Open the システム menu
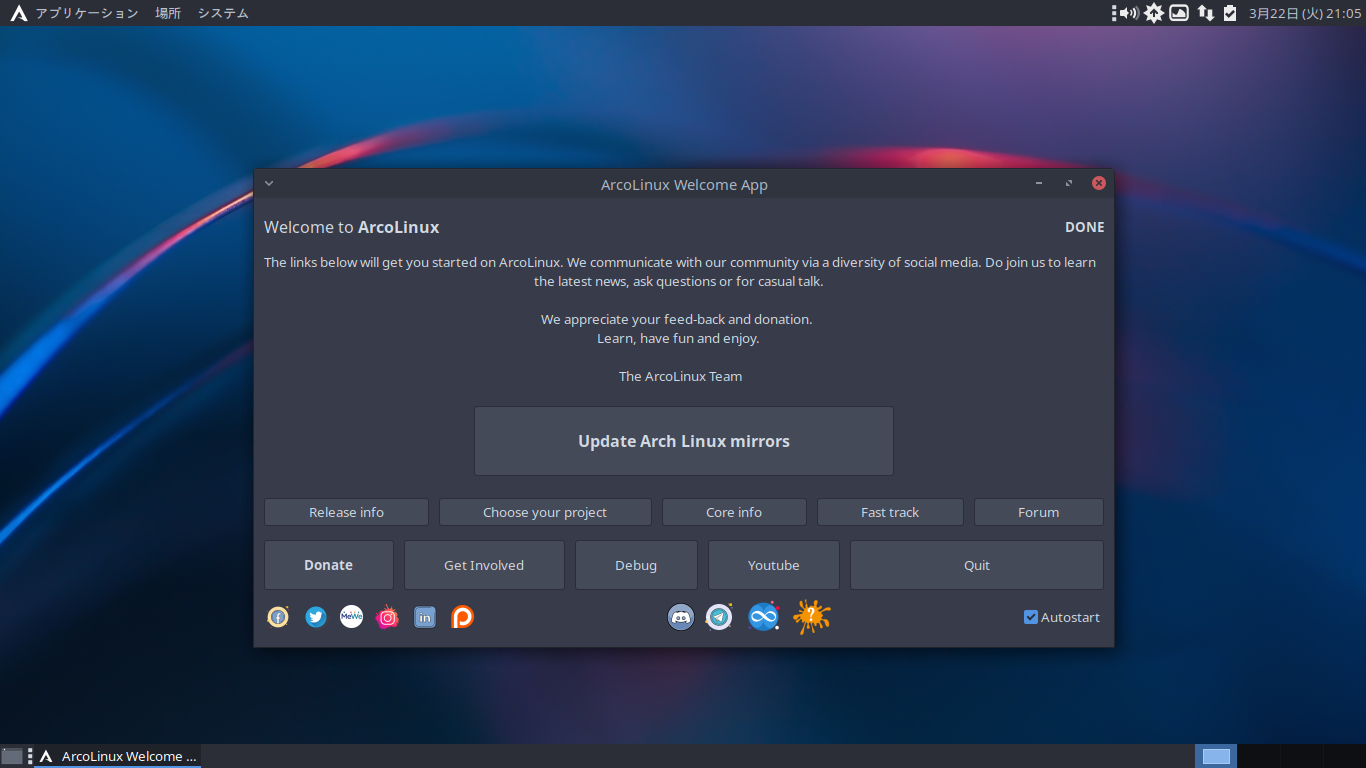The image size is (1366, 768). click(x=223, y=13)
